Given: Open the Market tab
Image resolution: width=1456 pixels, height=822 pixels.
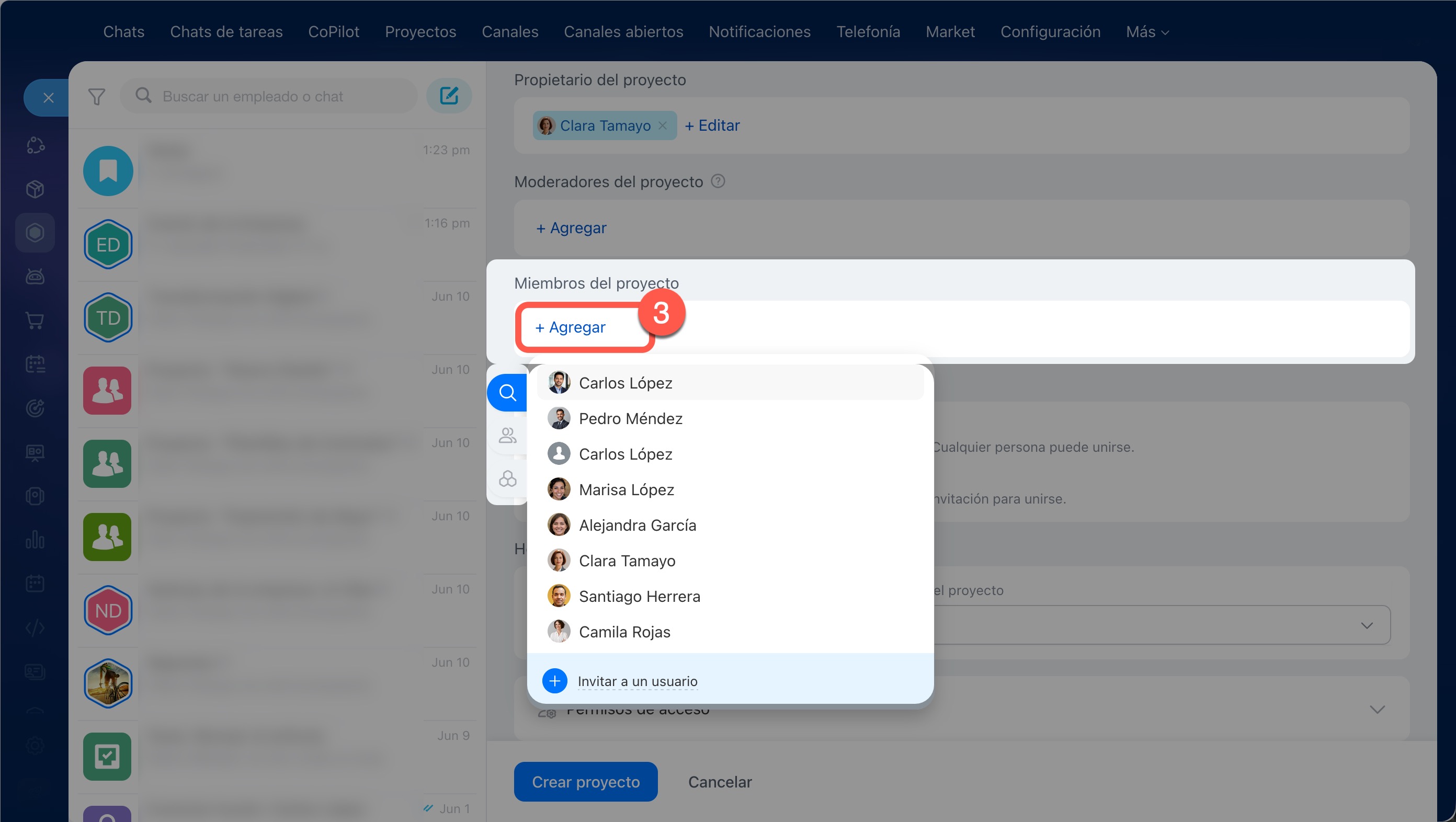Looking at the screenshot, I should (950, 32).
